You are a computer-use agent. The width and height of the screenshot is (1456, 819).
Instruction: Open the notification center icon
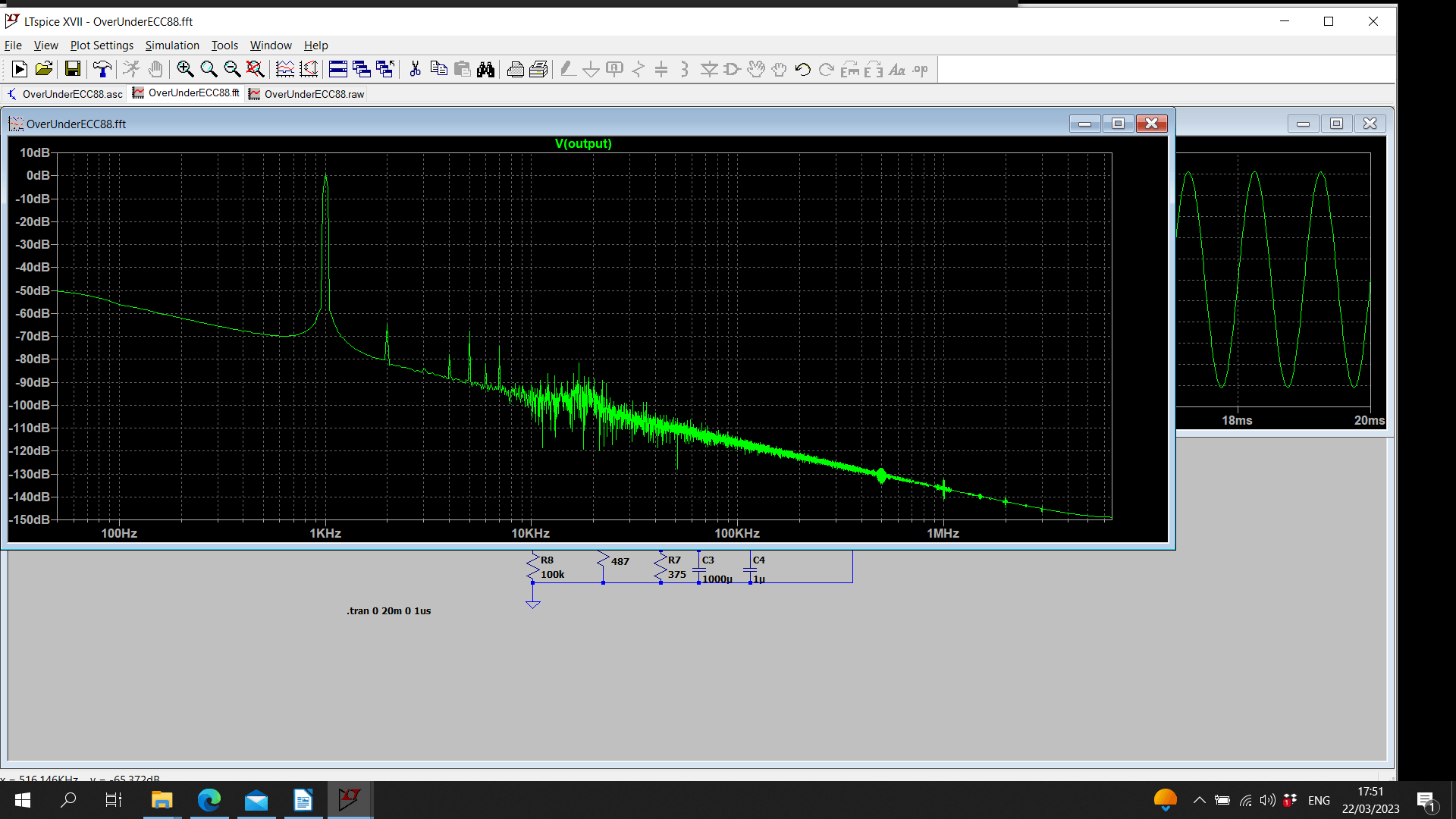click(1426, 801)
